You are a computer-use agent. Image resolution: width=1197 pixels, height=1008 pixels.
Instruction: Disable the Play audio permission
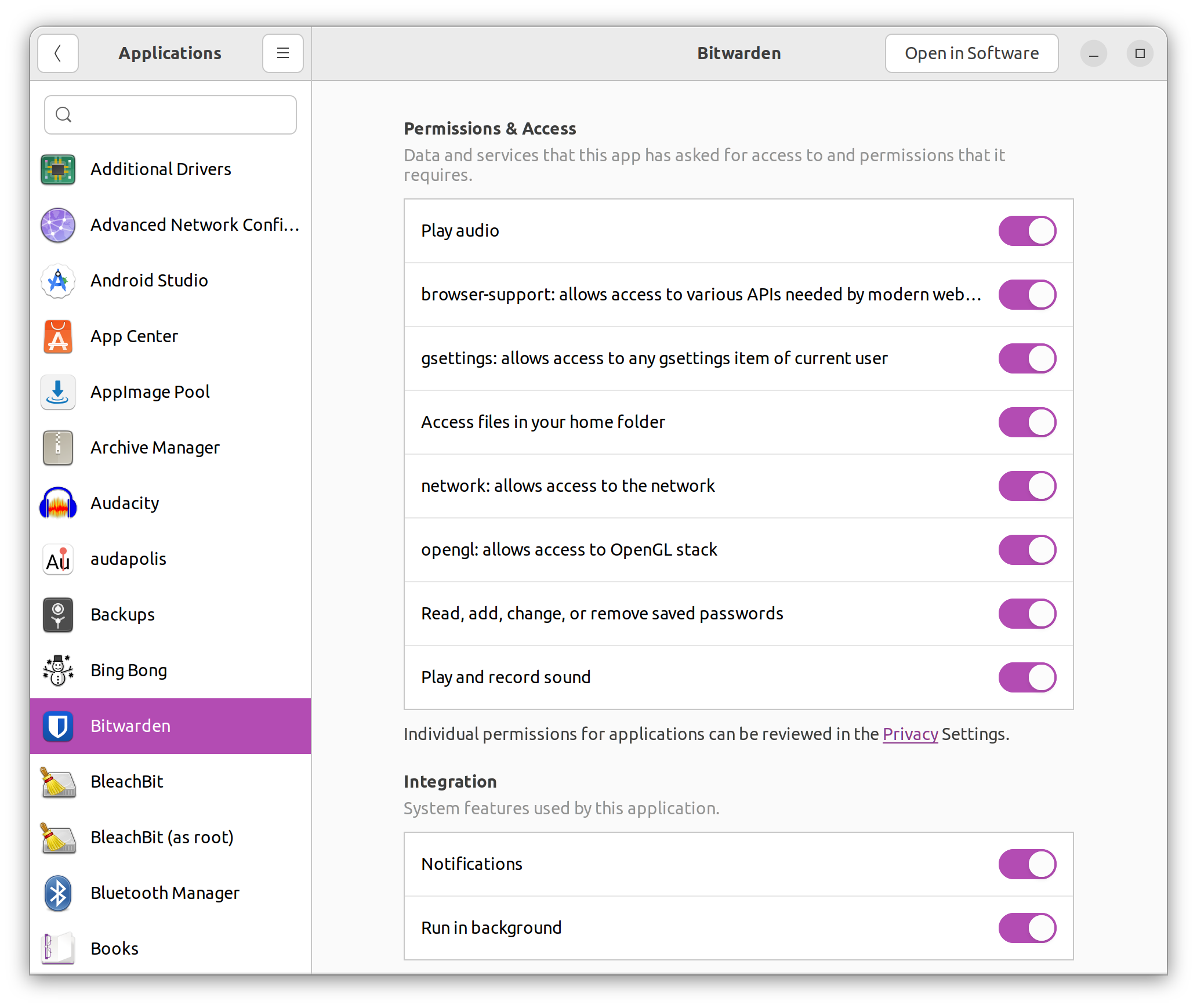tap(1027, 231)
